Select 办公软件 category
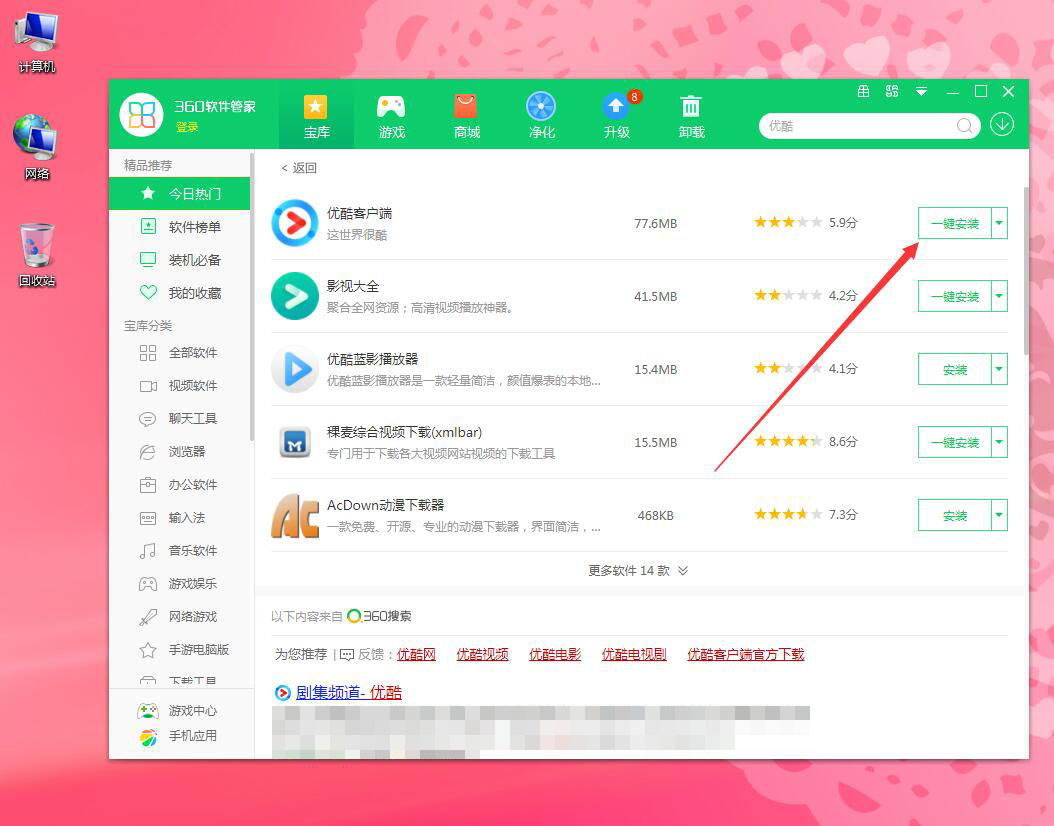 tap(179, 485)
